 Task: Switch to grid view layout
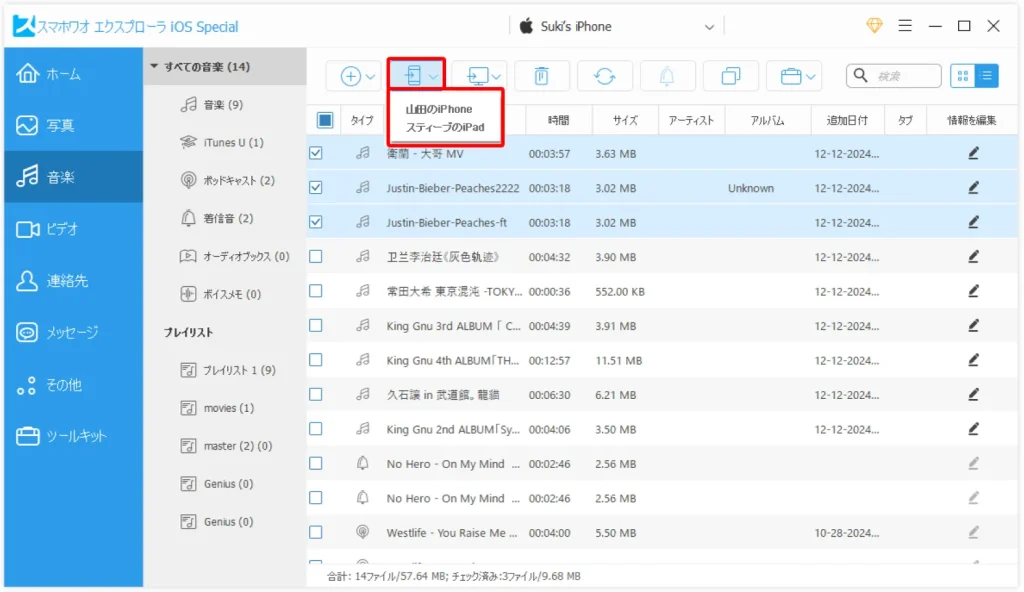(x=962, y=76)
